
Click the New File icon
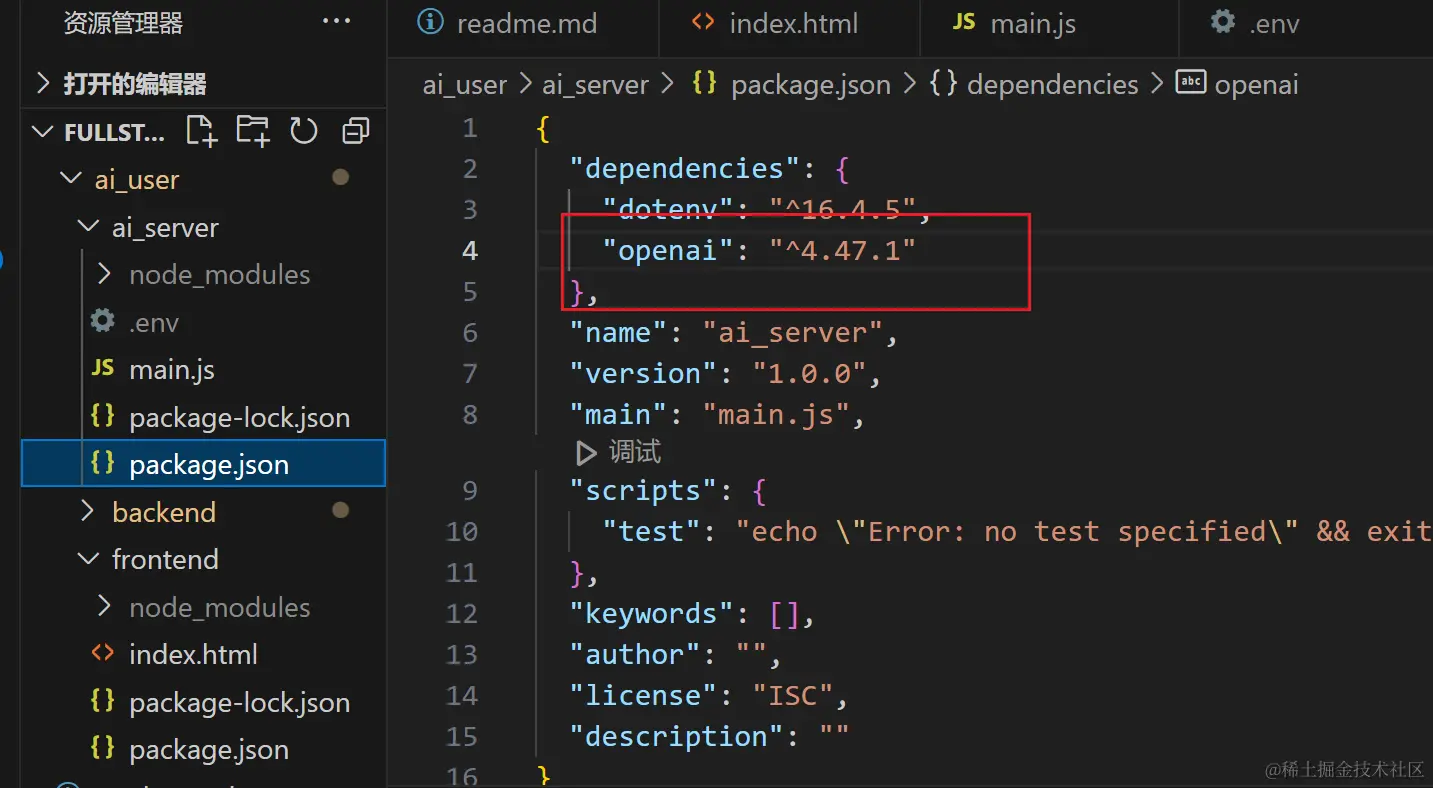tap(201, 131)
